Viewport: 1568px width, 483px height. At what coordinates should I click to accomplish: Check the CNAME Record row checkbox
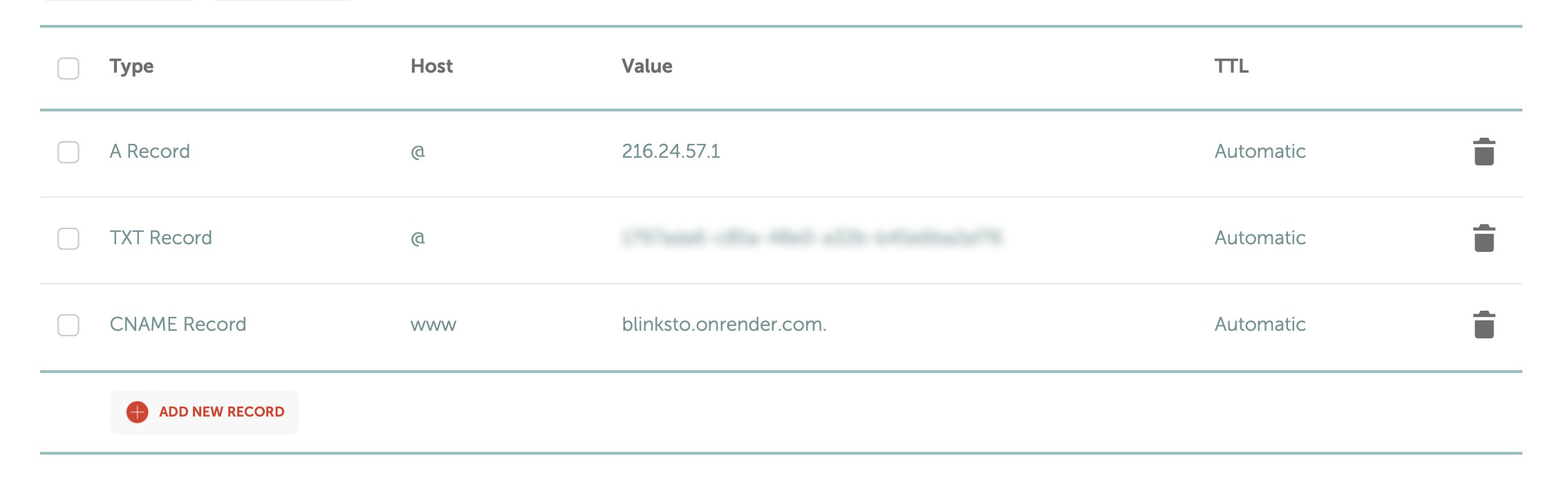[x=68, y=325]
